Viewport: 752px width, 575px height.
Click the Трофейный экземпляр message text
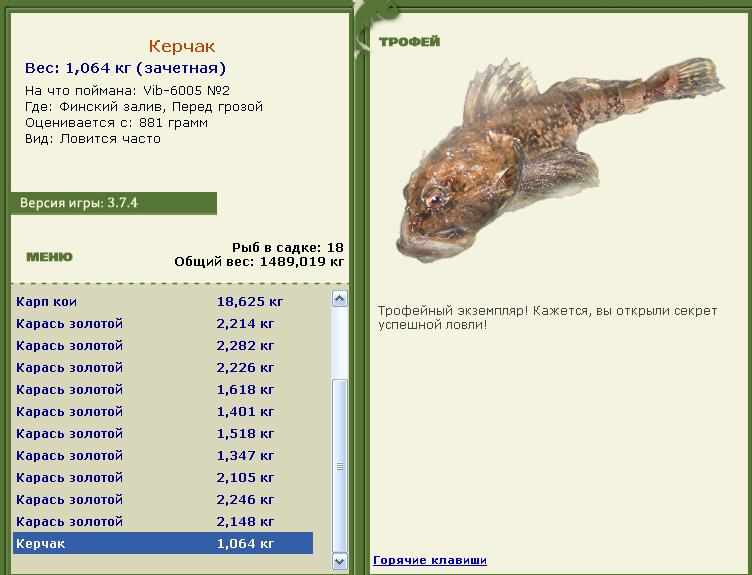click(547, 317)
